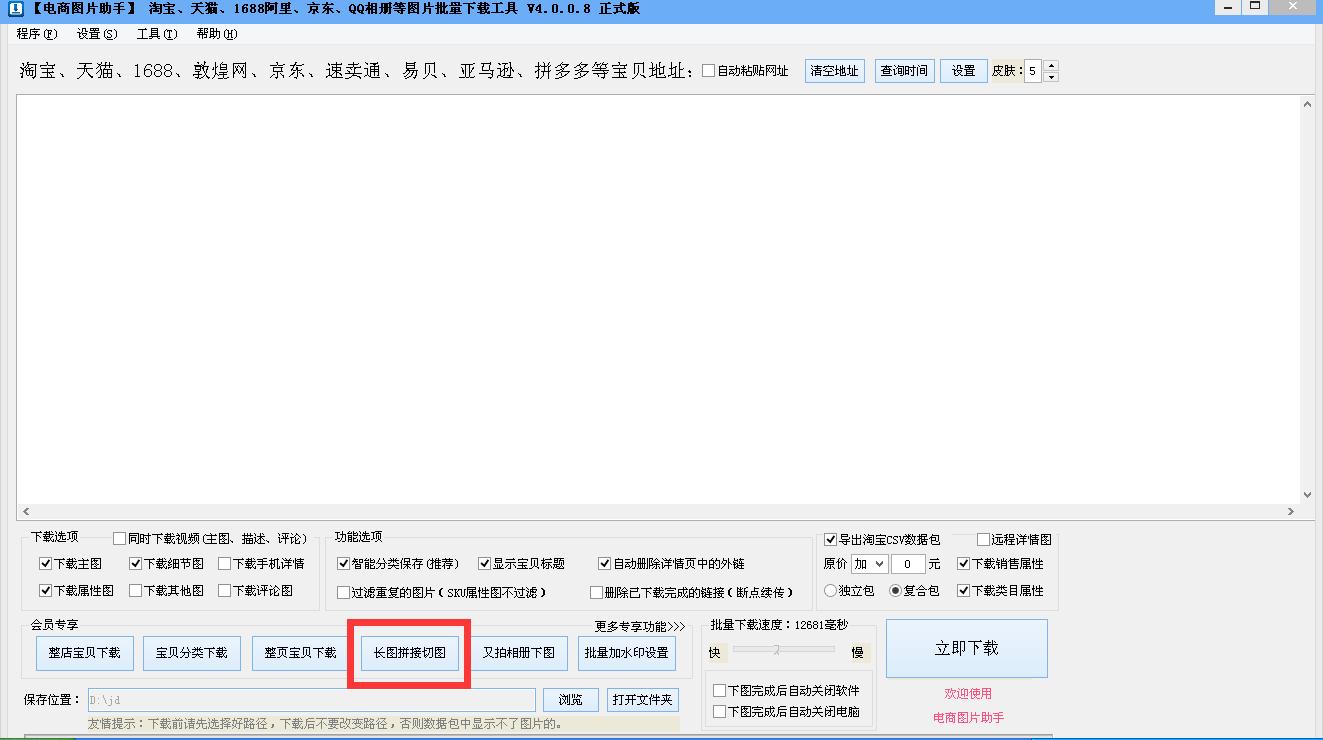This screenshot has width=1323, height=740.
Task: Open the 工具(T) menu
Action: point(158,33)
